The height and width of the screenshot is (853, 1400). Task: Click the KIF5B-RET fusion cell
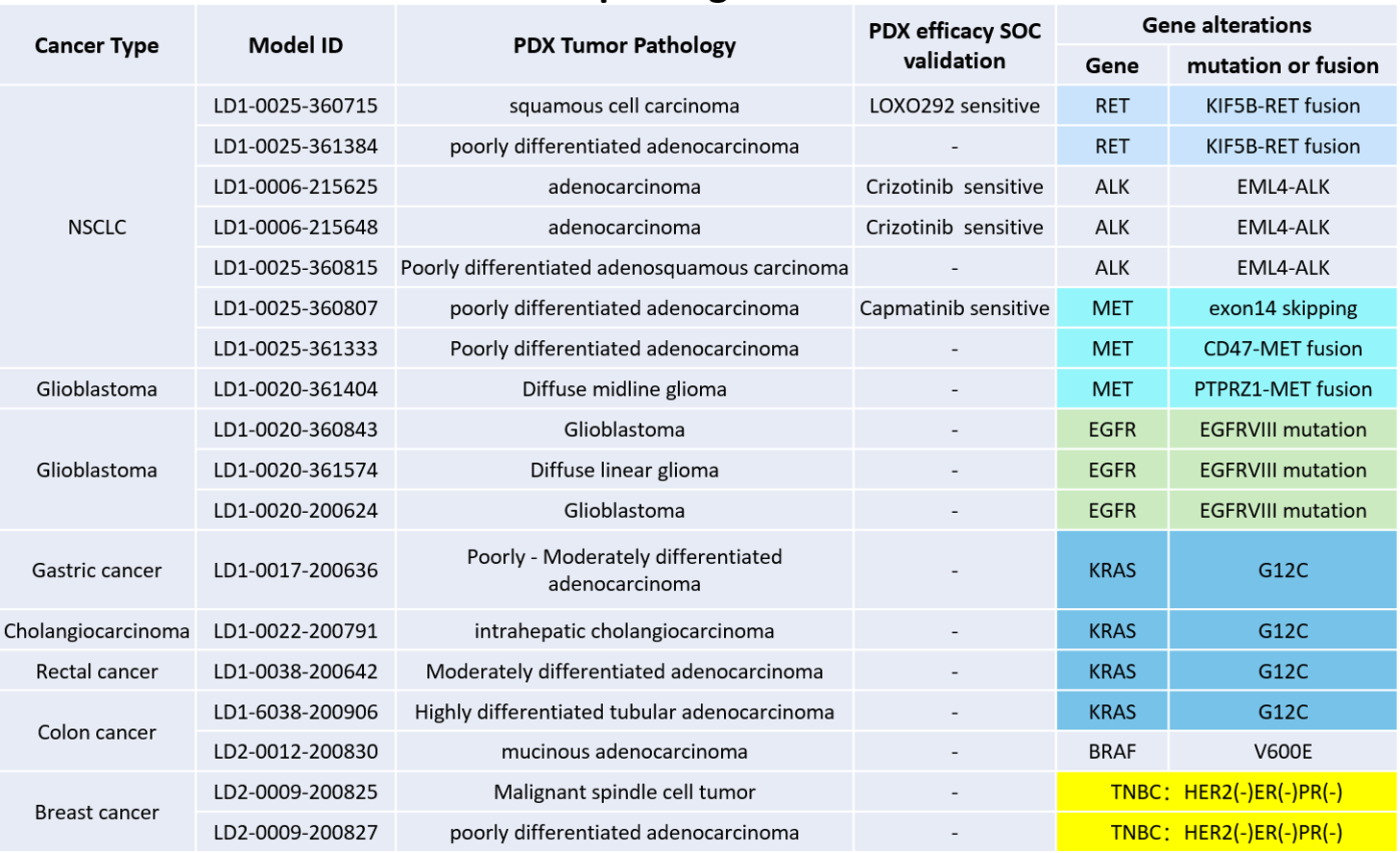(x=1284, y=106)
